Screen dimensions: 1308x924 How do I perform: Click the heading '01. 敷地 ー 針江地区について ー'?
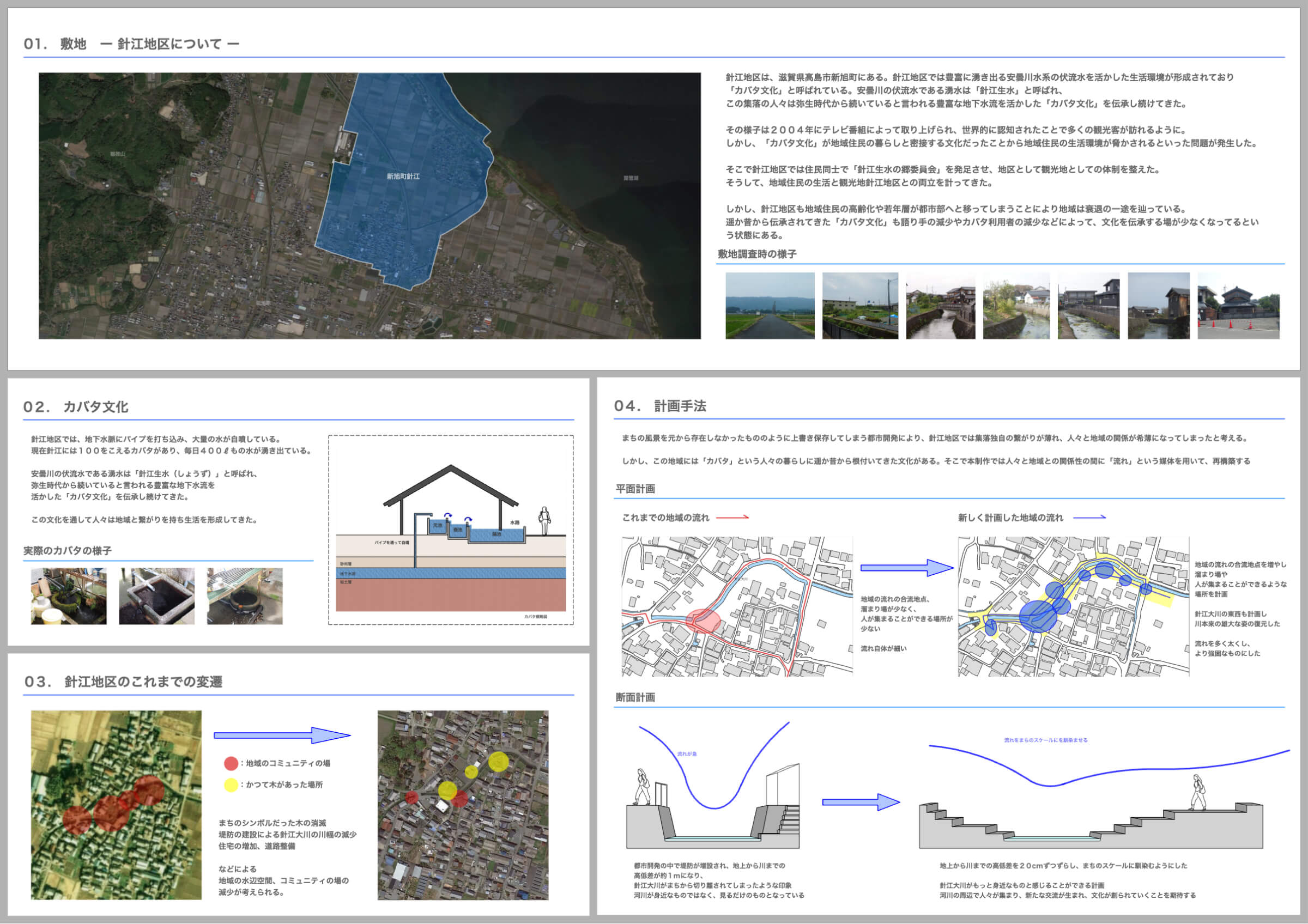coord(131,44)
